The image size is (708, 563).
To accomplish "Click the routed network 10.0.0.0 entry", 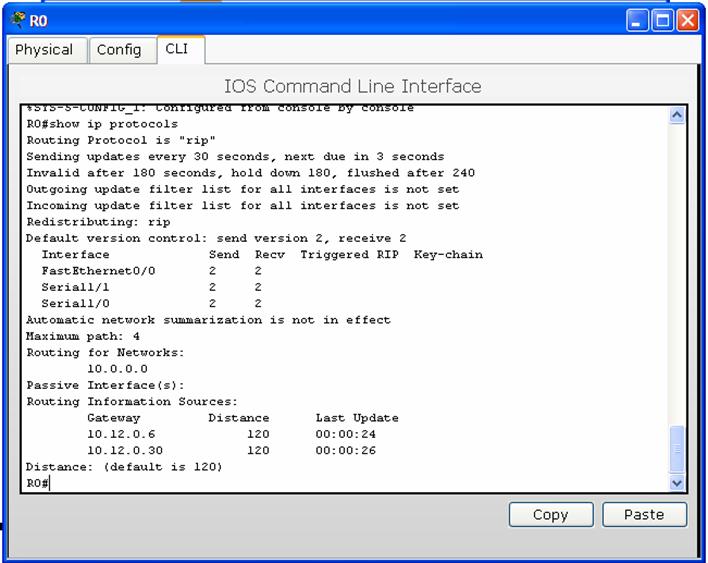I will click(117, 369).
